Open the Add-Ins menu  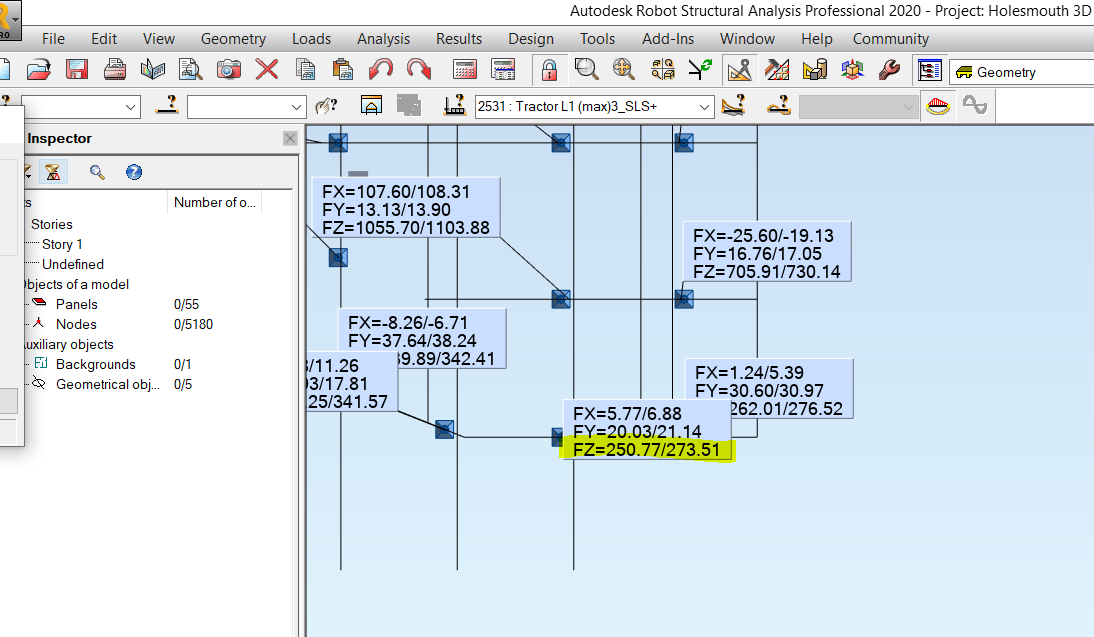coord(668,39)
